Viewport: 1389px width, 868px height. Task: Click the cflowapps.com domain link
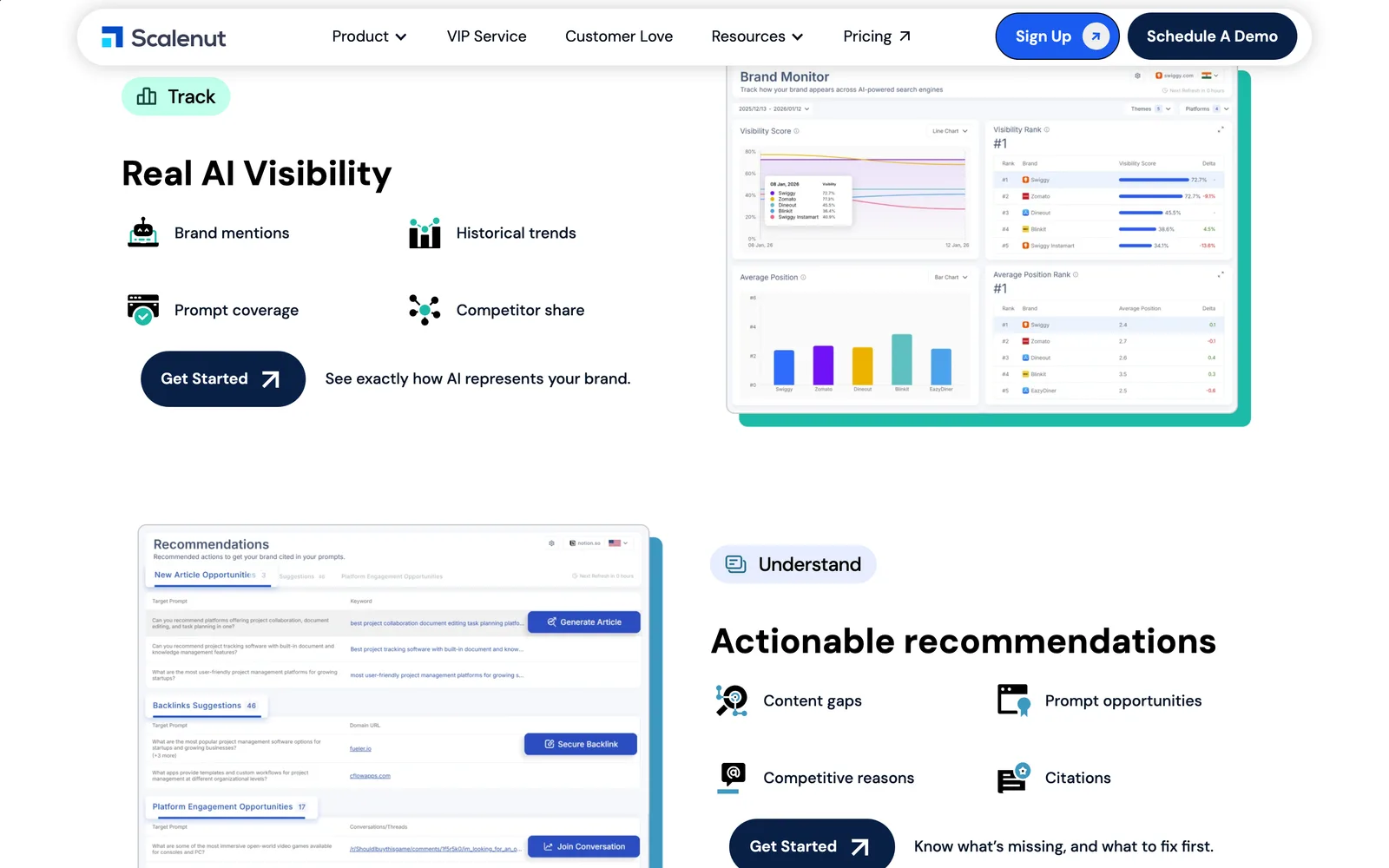(370, 776)
